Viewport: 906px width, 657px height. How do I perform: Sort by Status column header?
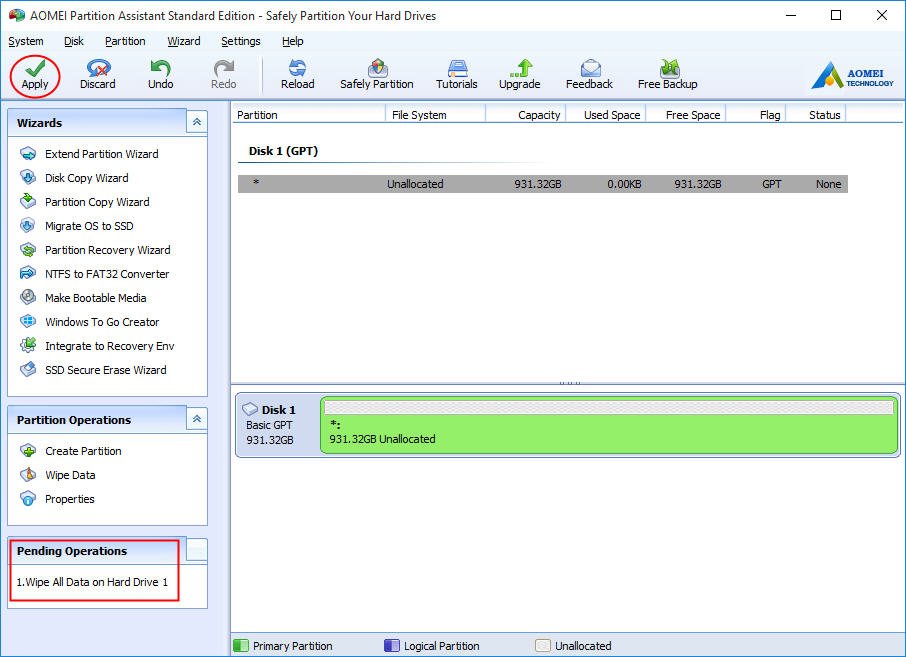(x=816, y=114)
